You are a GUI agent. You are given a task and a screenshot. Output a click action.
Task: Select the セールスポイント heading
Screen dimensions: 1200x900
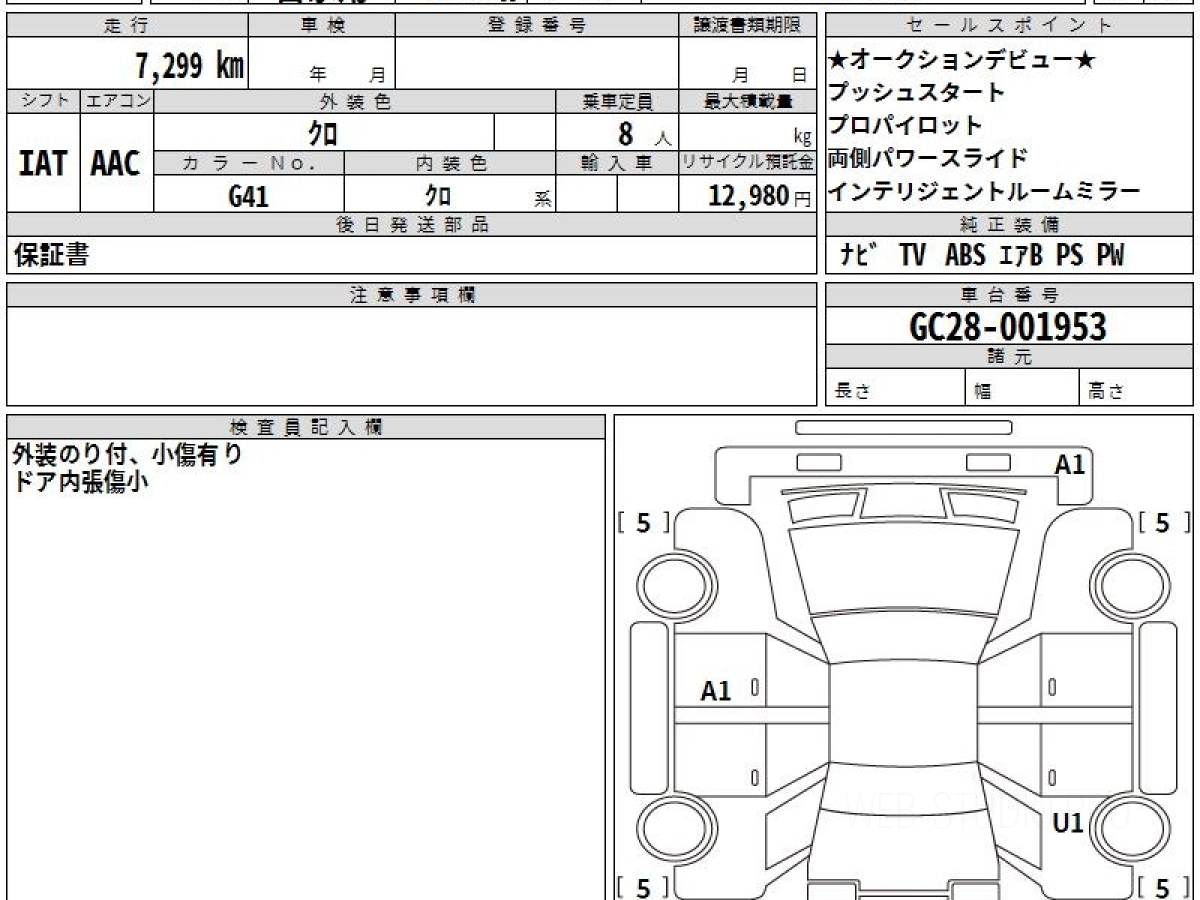pyautogui.click(x=1010, y=26)
